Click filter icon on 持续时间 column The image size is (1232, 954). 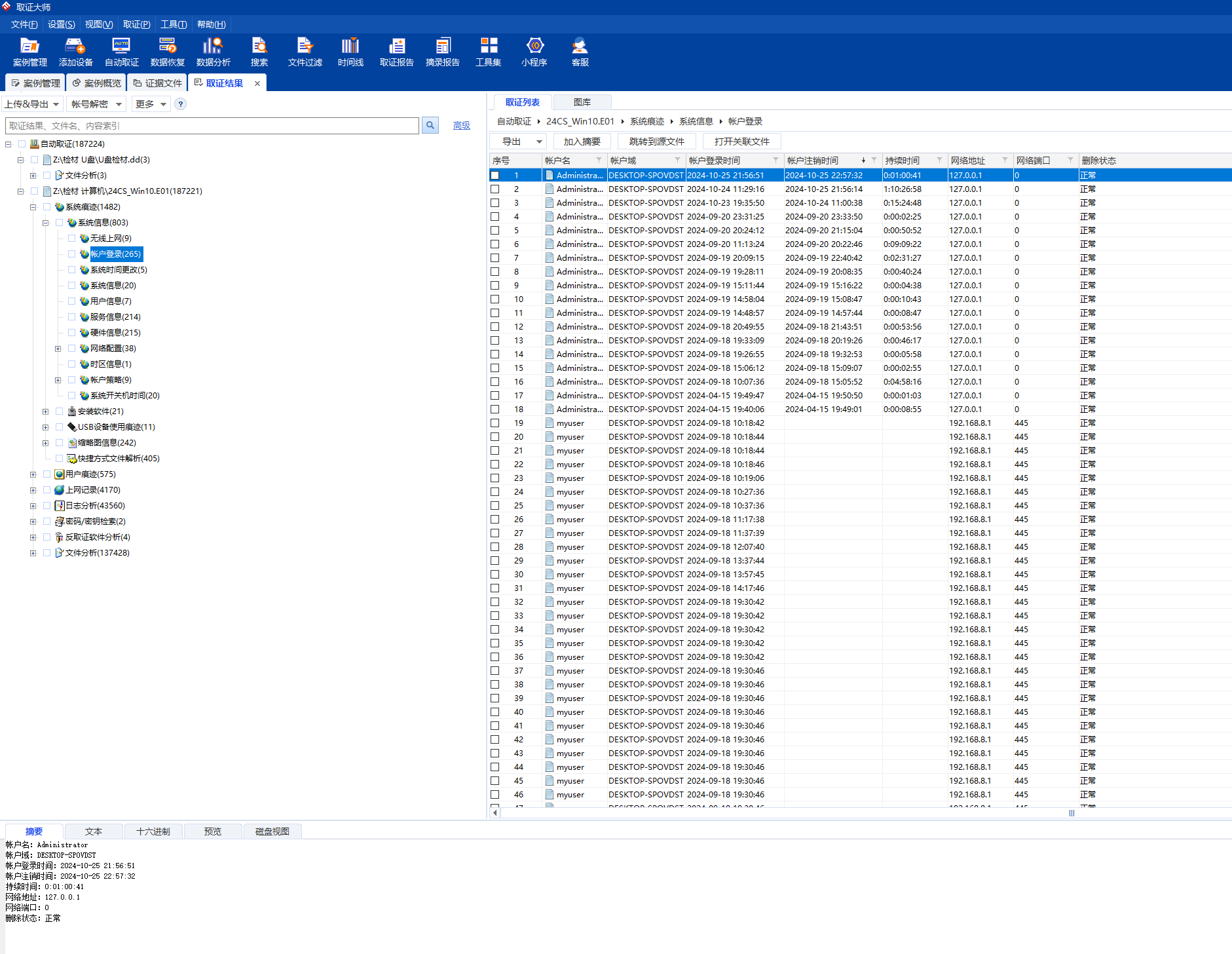pyautogui.click(x=939, y=160)
